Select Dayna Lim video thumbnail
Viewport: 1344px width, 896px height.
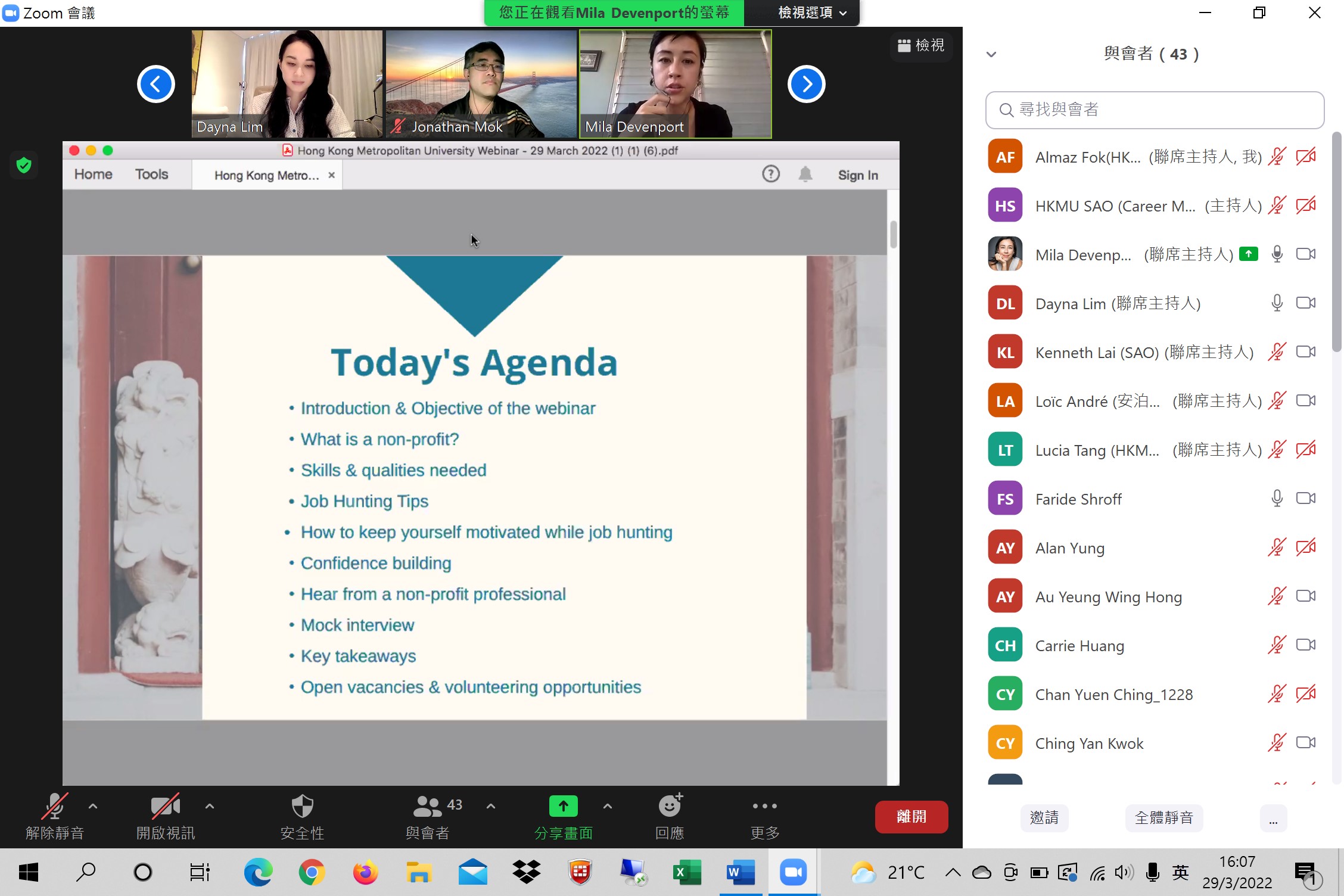pos(287,84)
